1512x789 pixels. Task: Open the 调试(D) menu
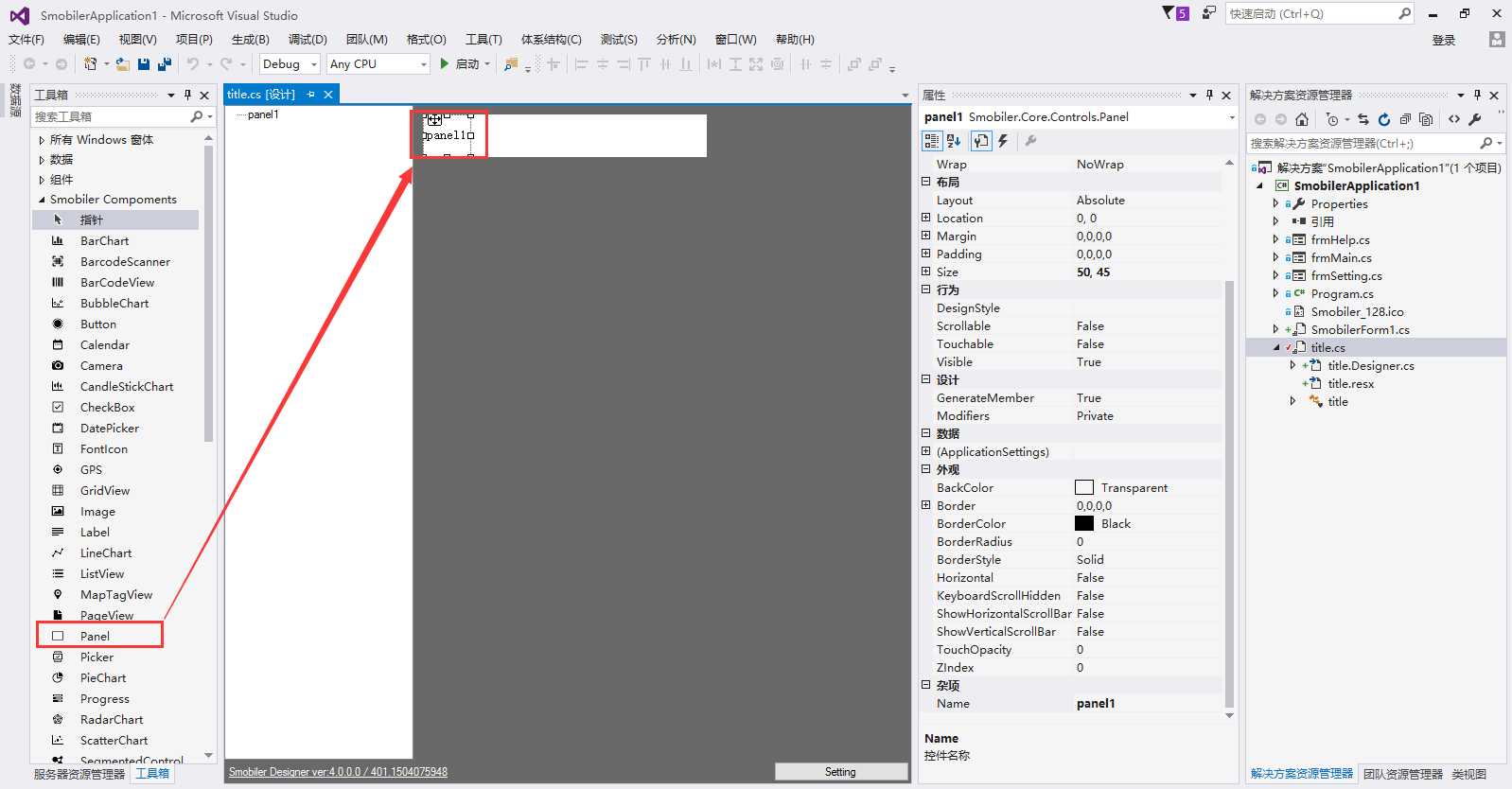308,40
